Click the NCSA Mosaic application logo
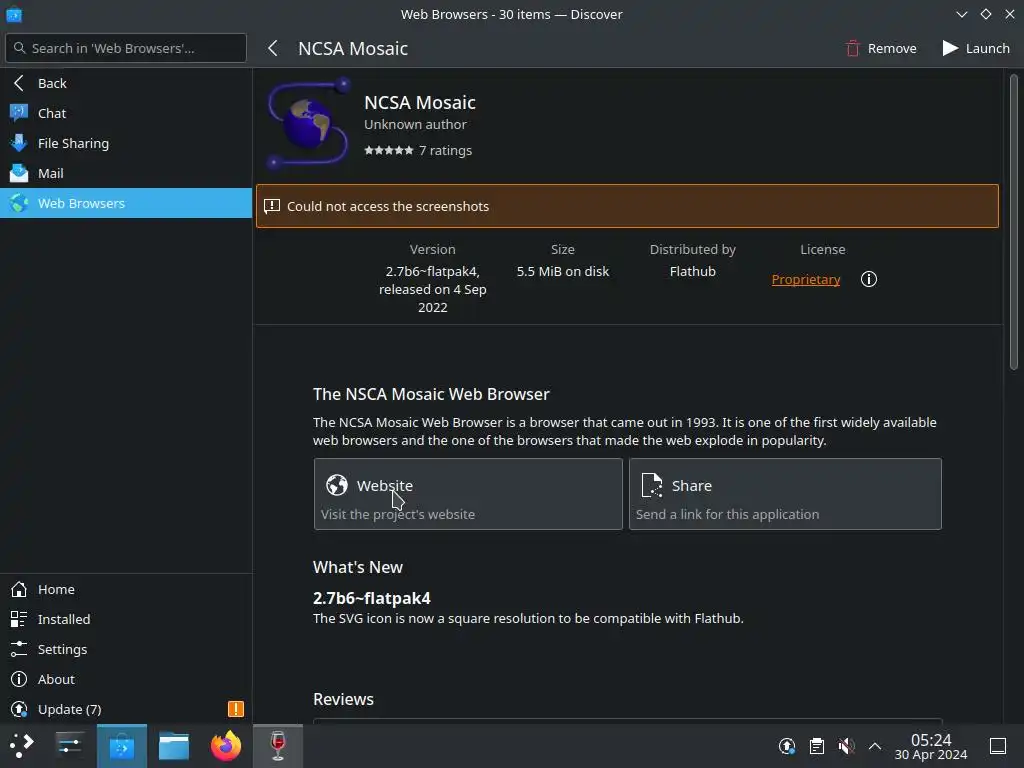Screen dimensions: 1024x768 click(x=309, y=124)
